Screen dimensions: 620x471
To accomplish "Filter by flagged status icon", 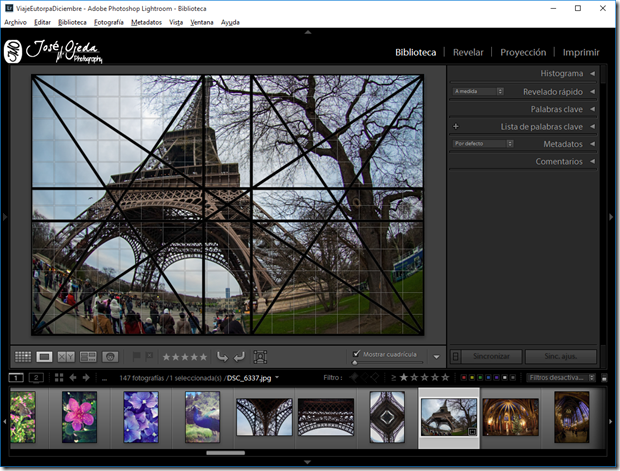I will coord(354,378).
